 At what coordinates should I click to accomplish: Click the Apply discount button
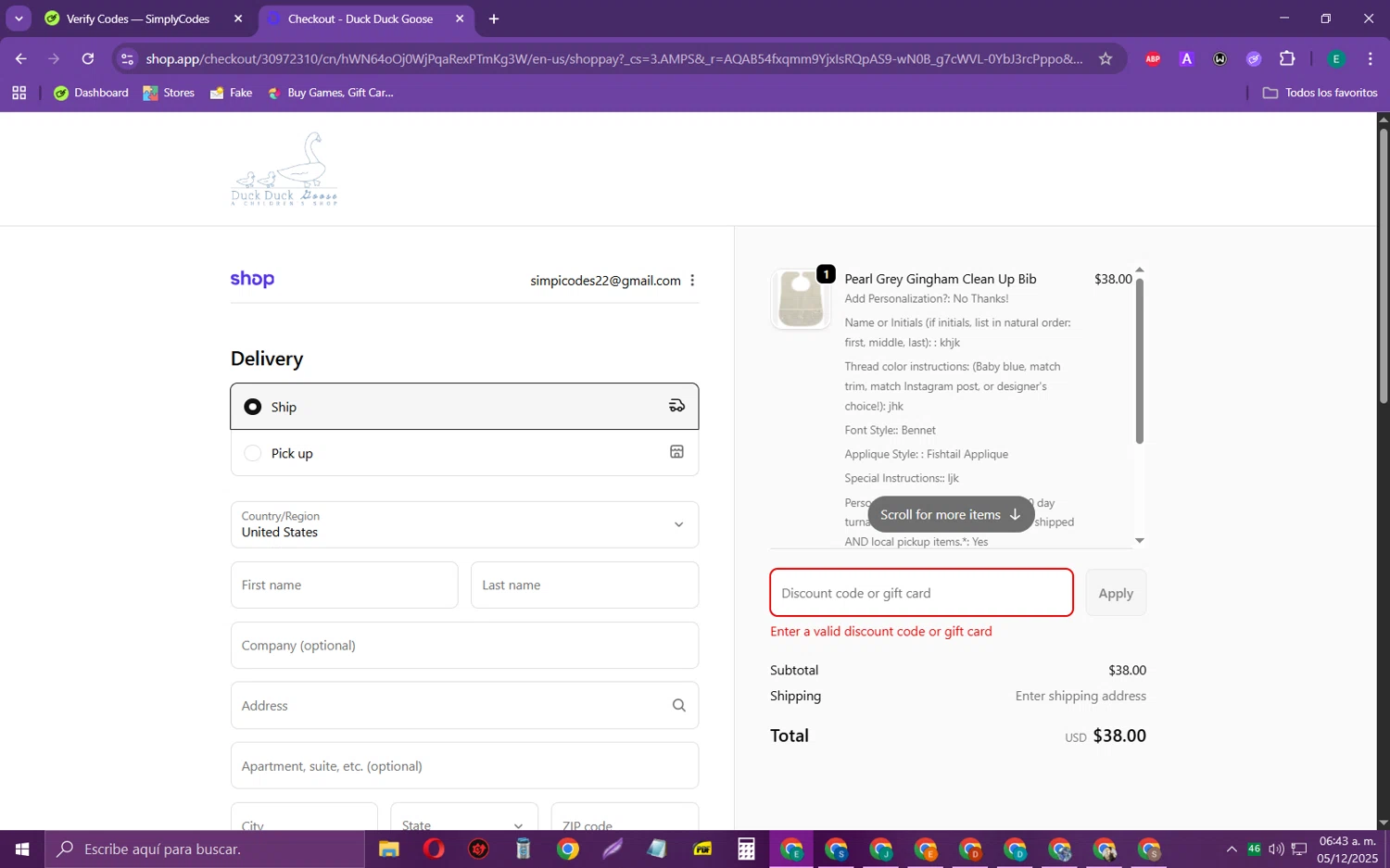[1116, 593]
